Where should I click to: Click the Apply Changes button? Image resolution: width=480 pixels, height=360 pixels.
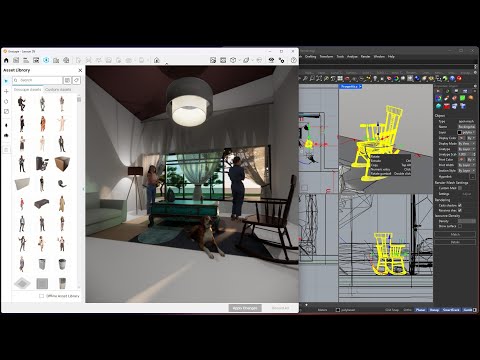point(245,308)
